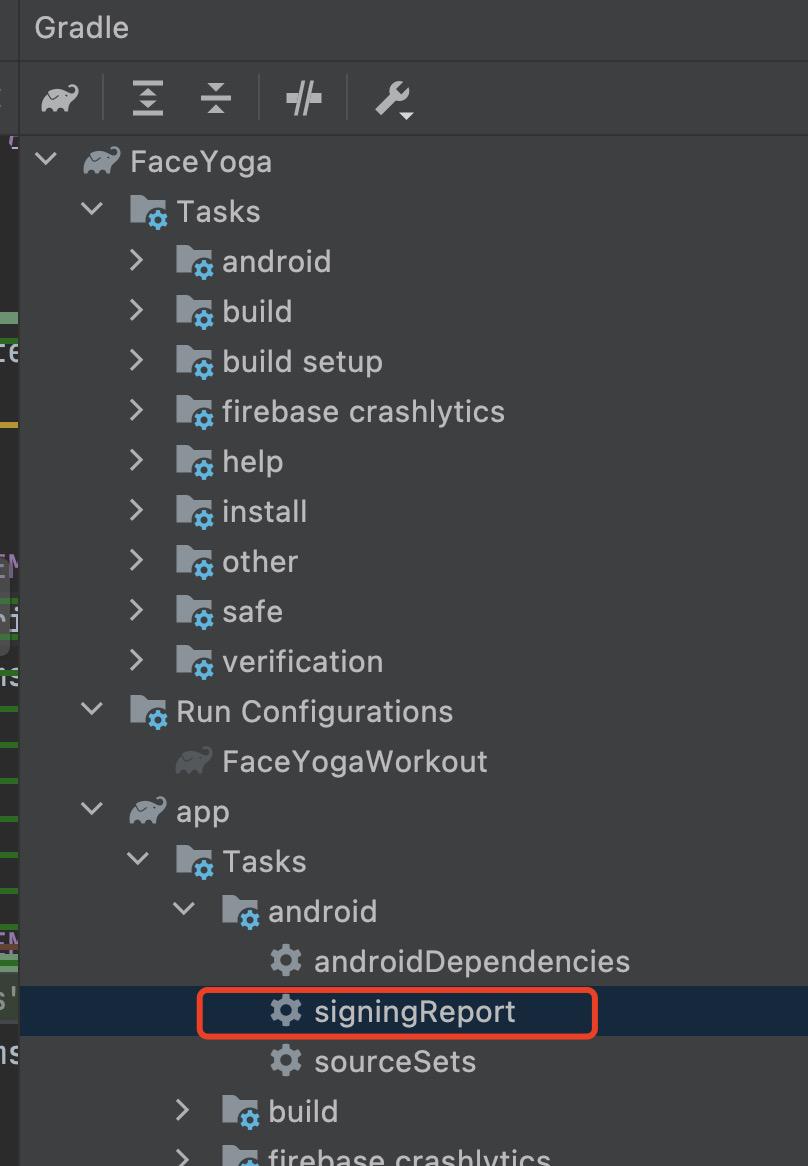
Task: Collapse all Gradle tree nodes
Action: tap(216, 98)
